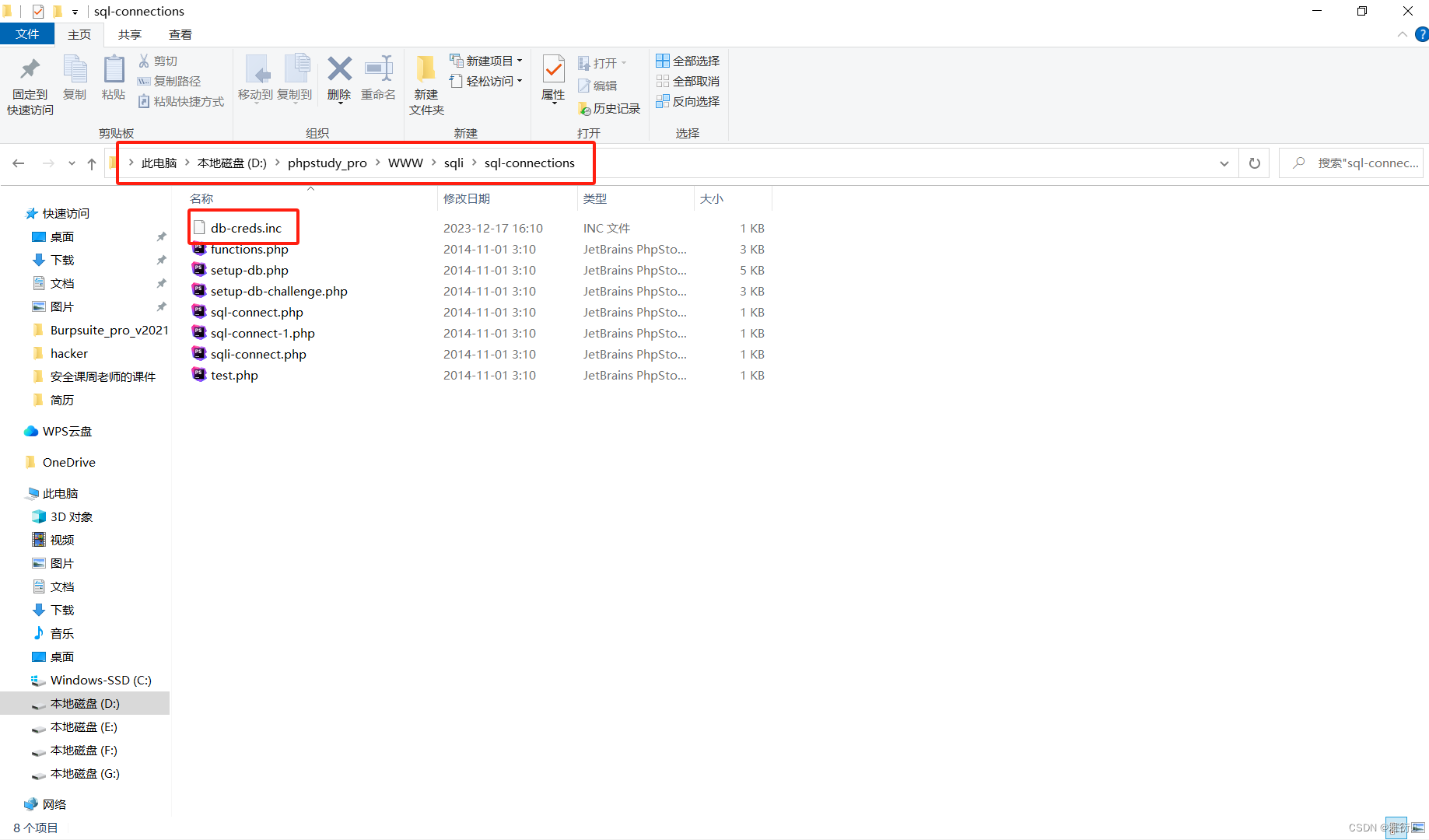Open the Network node in sidebar

[54, 804]
